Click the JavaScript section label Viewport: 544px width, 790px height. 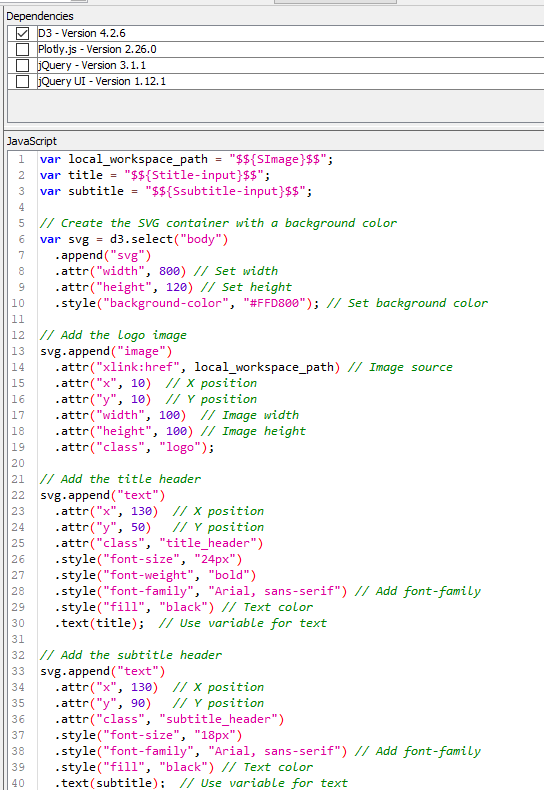[x=32, y=141]
